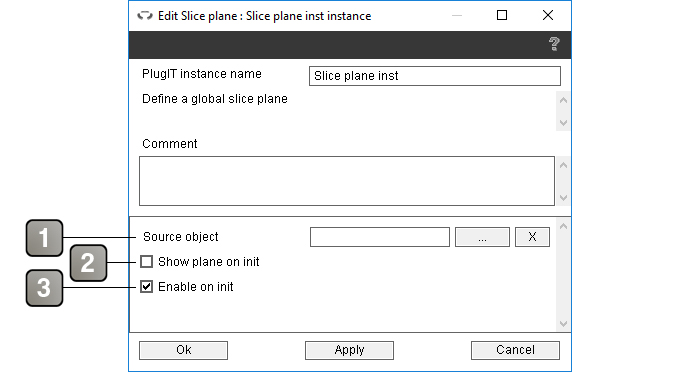Click the app icon in title bar
The height and width of the screenshot is (372, 700).
click(x=145, y=16)
